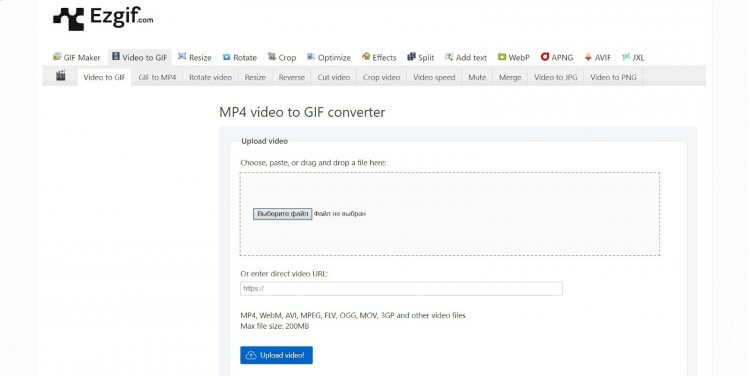This screenshot has height=376, width=750.
Task: Click the dashed drag-and-drop file area
Action: click(450, 214)
